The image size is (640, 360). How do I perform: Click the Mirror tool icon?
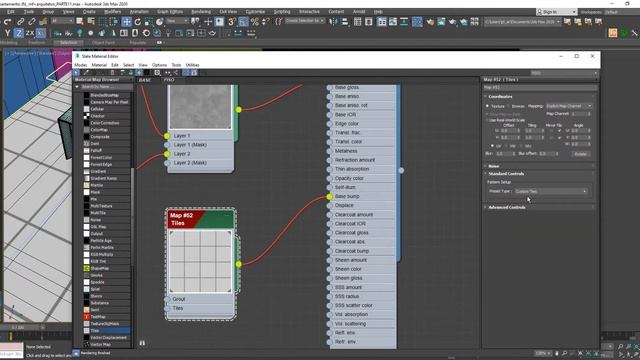click(x=333, y=22)
